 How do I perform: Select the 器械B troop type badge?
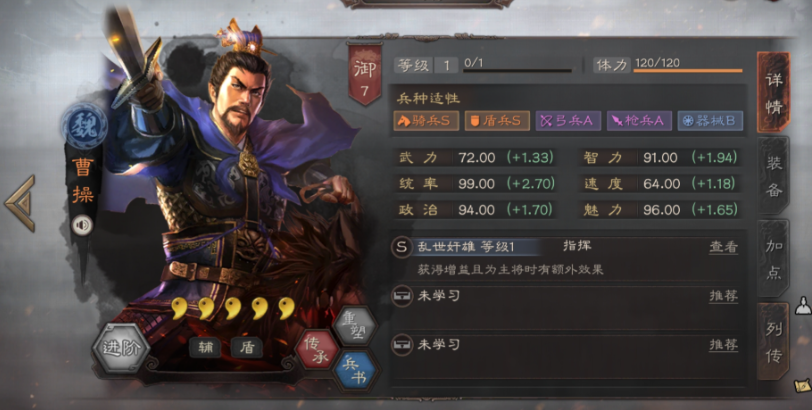coord(710,121)
